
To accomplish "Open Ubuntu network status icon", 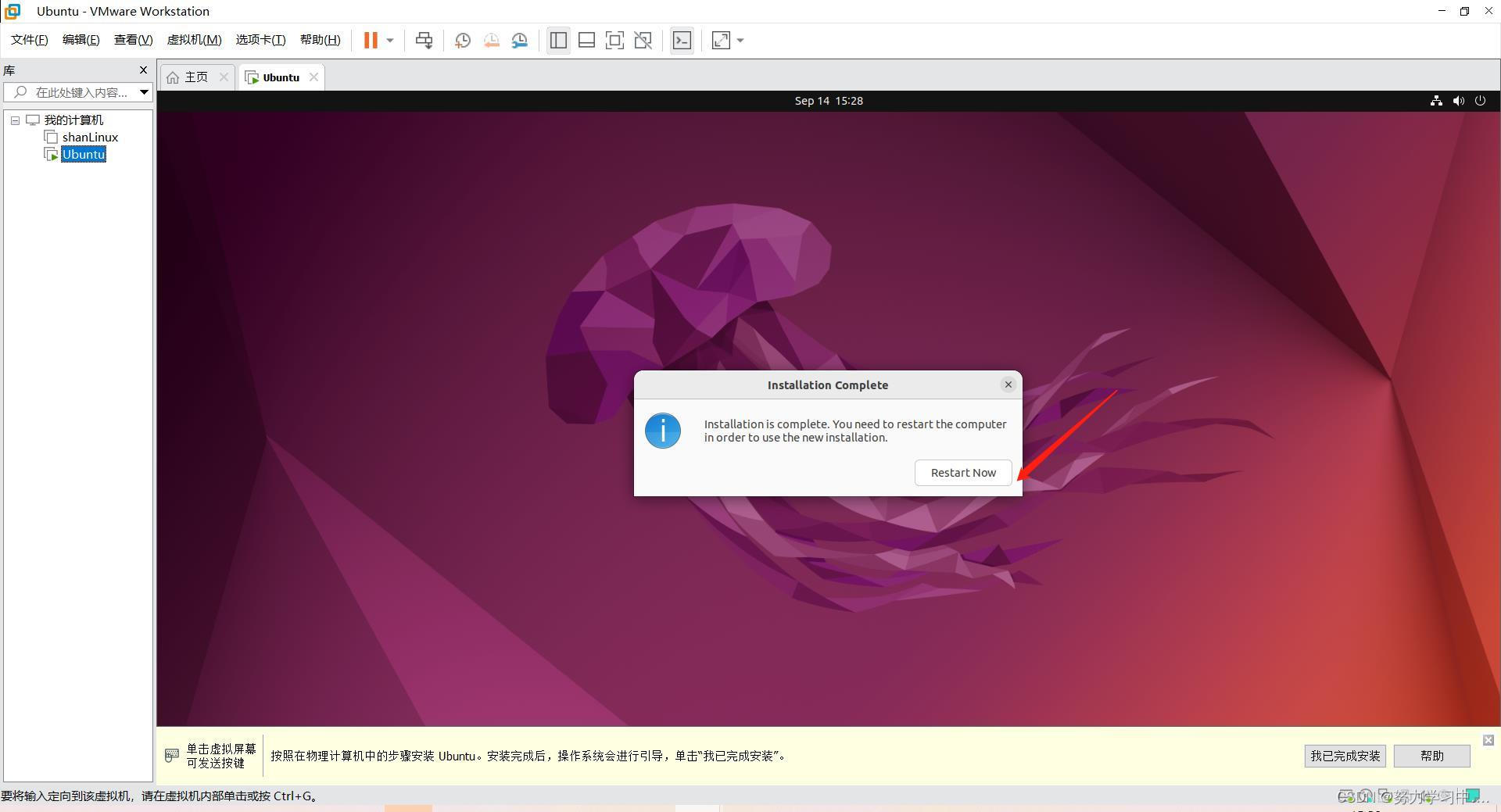I will 1436,101.
